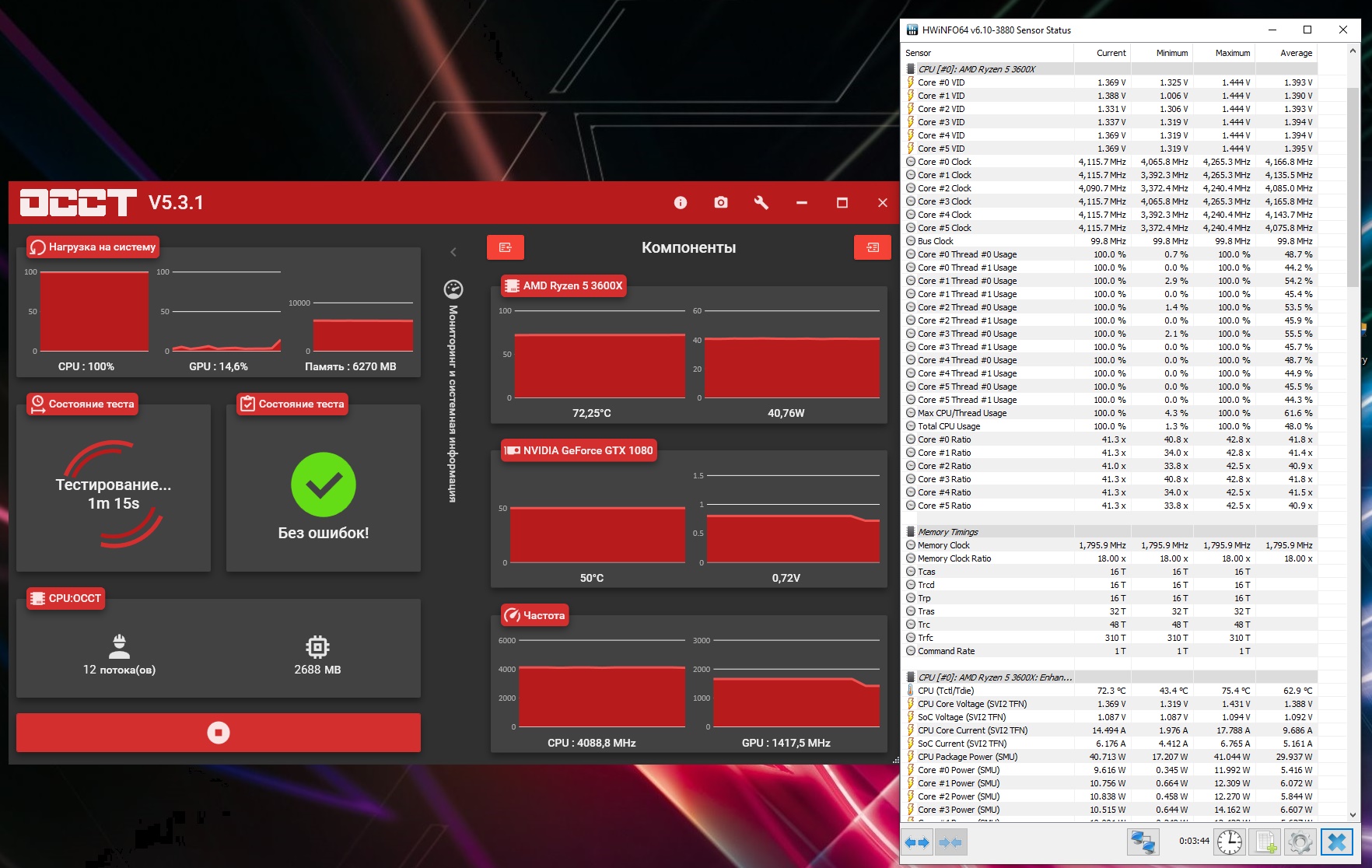Select the CPU Package Power (SMU) row
1372x868 pixels.
(1110, 757)
